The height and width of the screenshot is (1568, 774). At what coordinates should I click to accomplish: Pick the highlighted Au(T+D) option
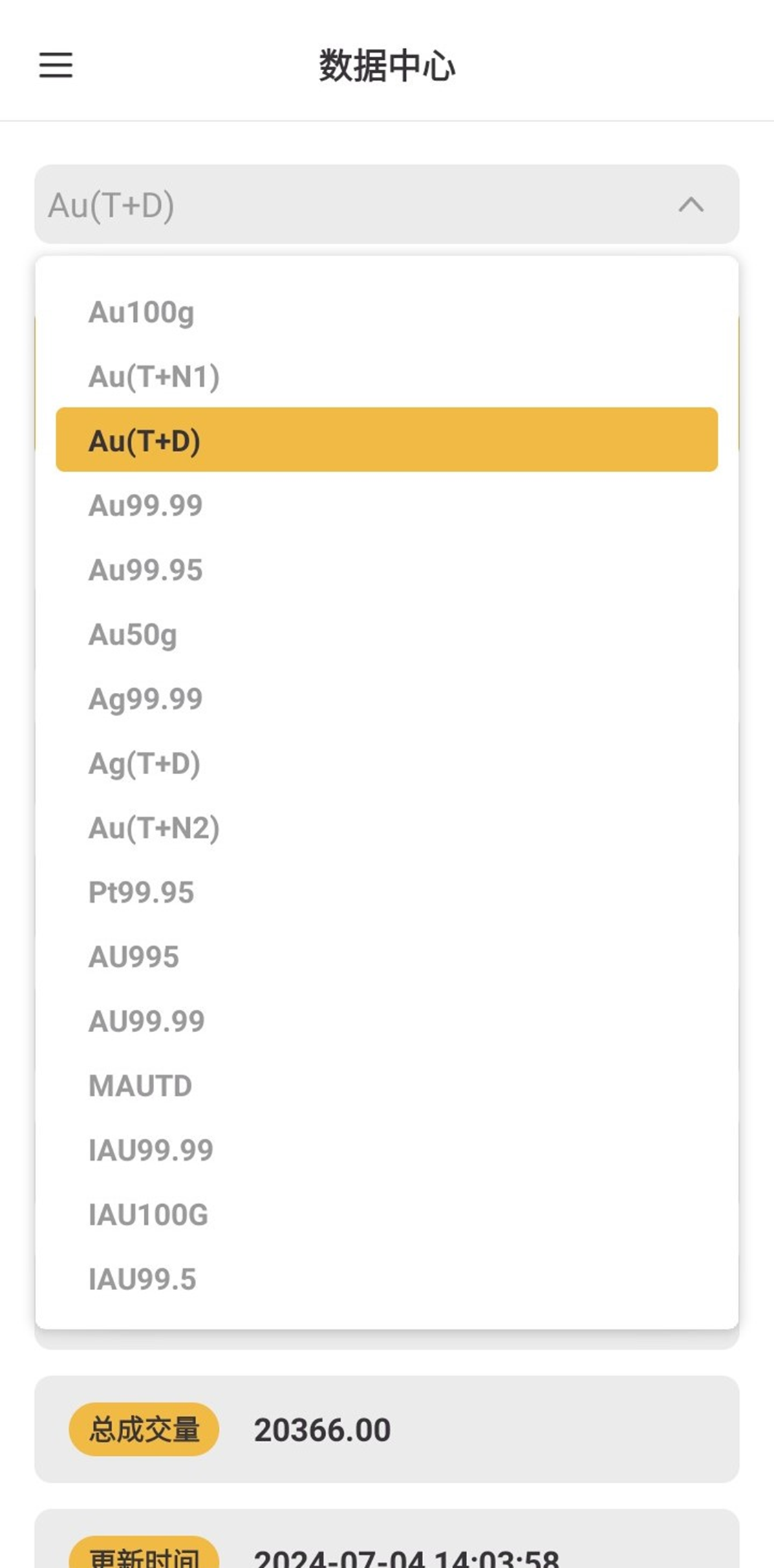click(385, 440)
